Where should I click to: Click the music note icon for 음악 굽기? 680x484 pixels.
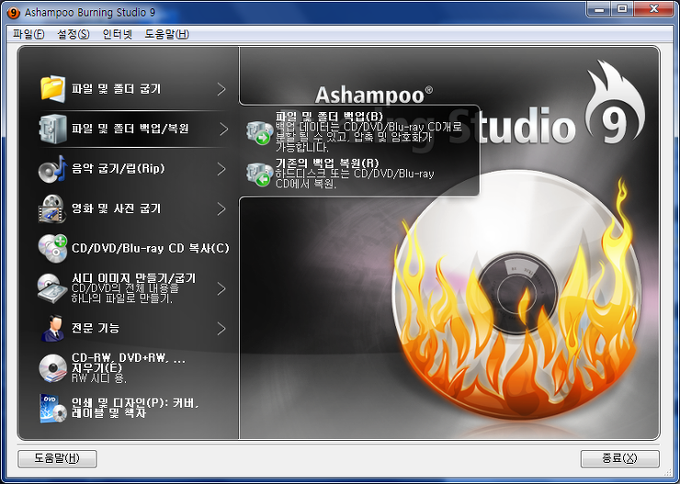point(53,169)
